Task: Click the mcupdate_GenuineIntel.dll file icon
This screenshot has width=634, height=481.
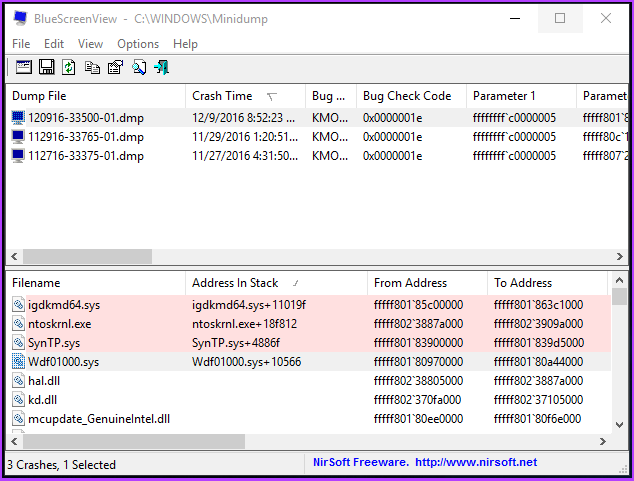Action: (x=18, y=418)
